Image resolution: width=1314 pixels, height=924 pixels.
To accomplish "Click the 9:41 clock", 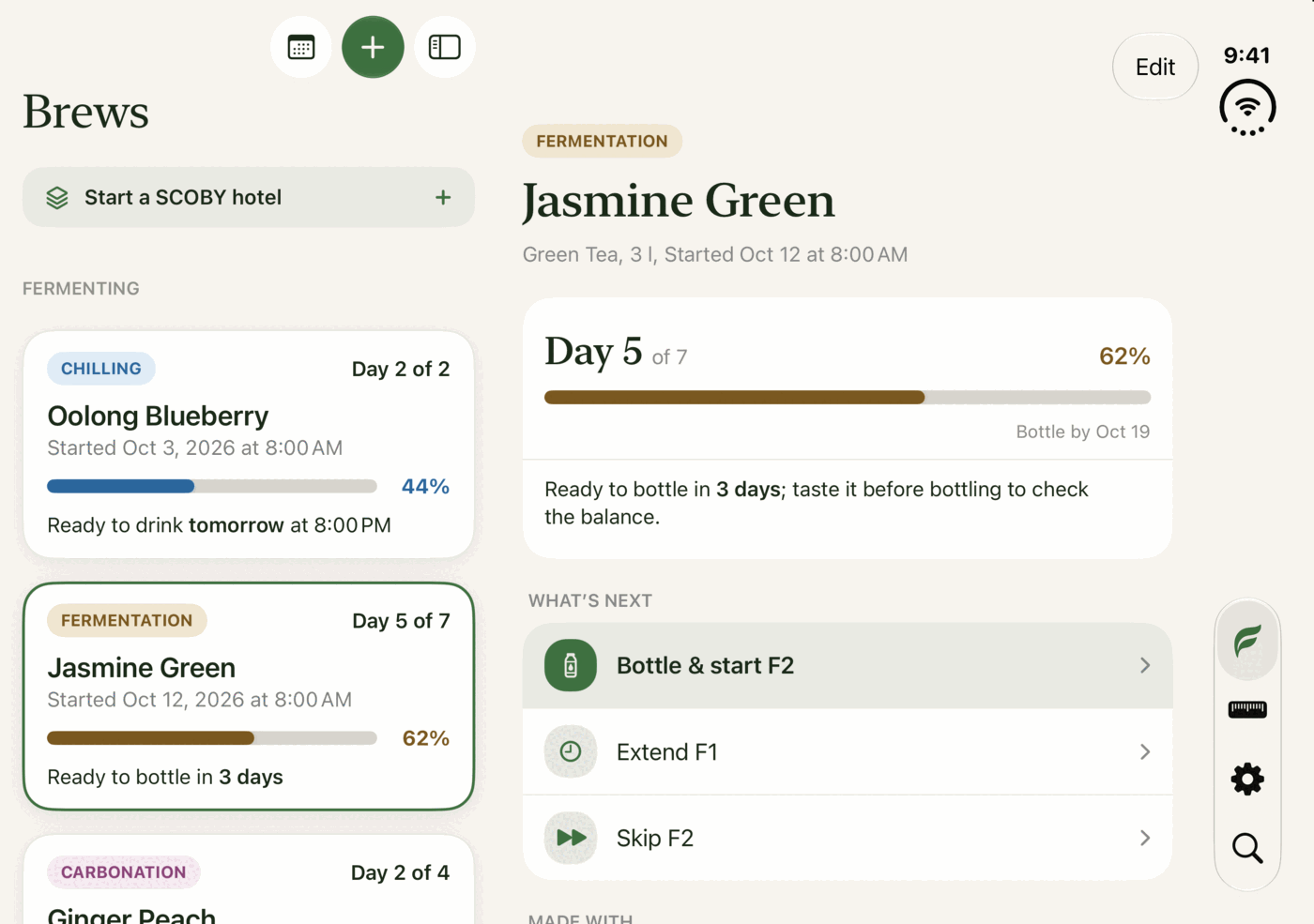I will click(1246, 55).
